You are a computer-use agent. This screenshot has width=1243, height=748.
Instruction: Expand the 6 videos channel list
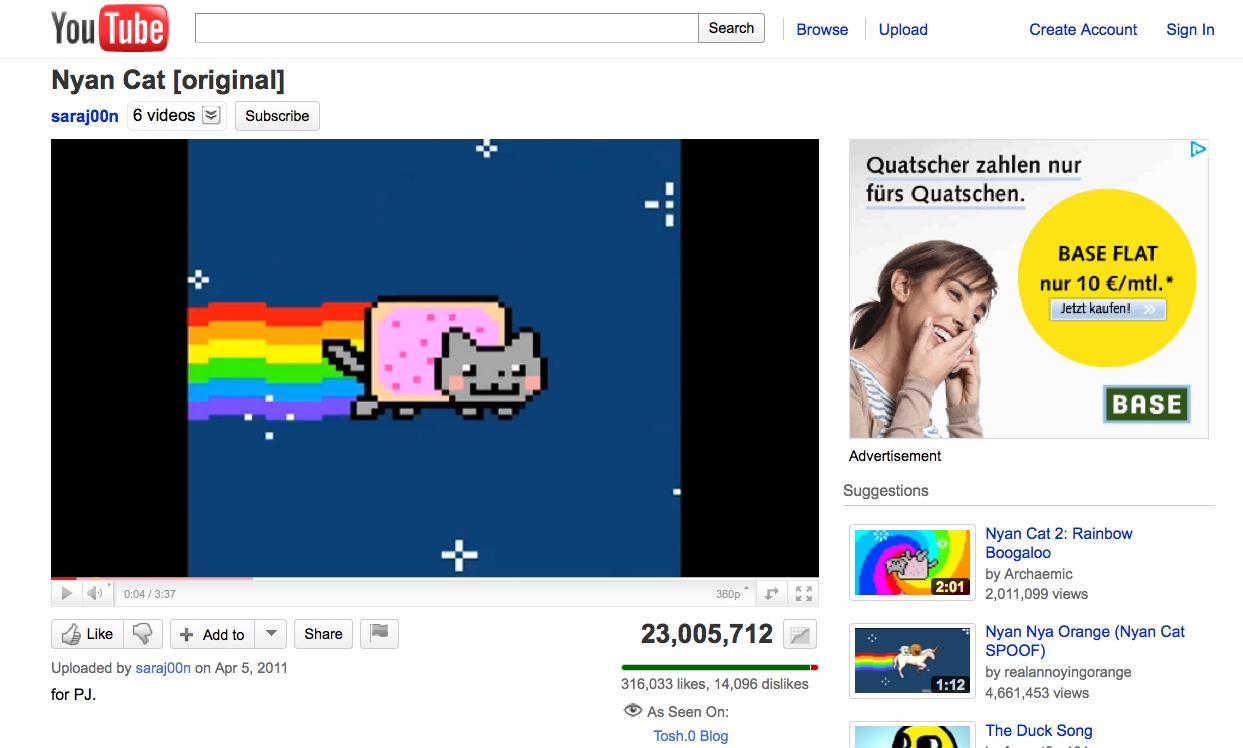(210, 115)
